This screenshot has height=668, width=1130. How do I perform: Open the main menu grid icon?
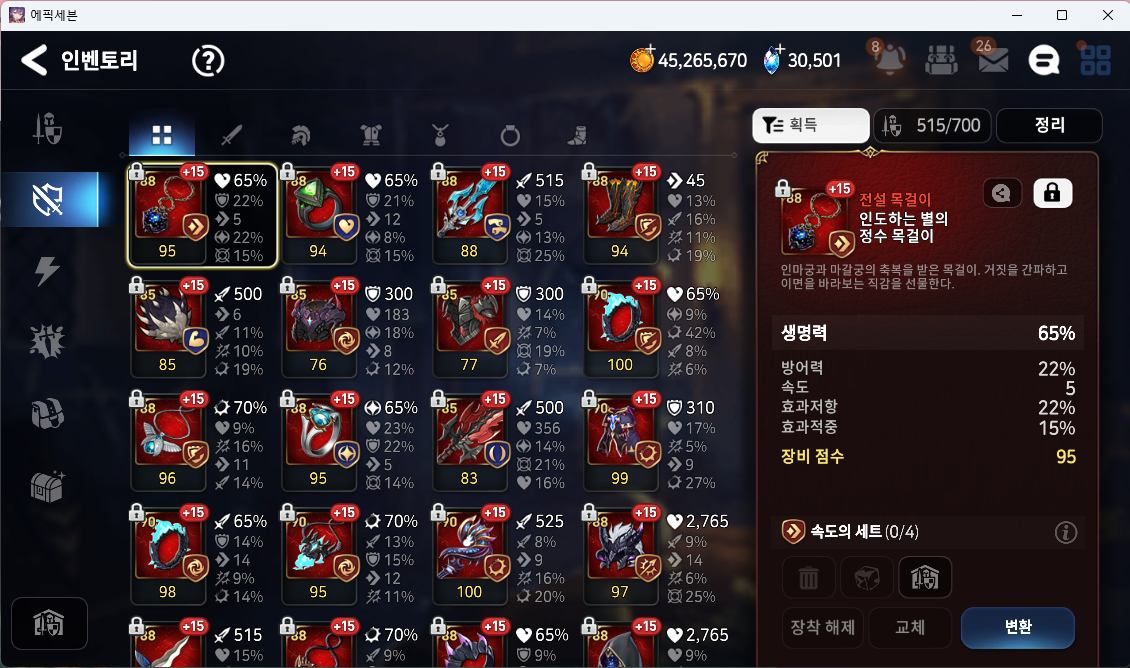pos(1095,60)
